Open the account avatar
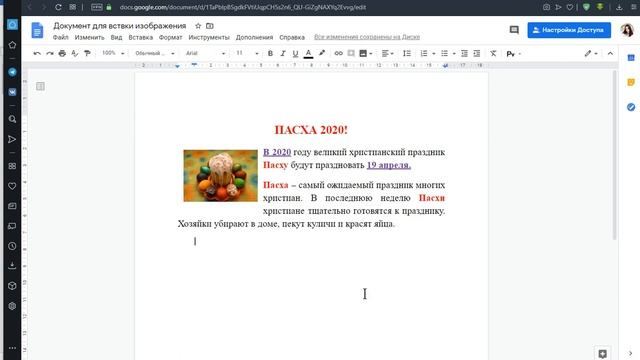640x360 pixels. (x=627, y=30)
